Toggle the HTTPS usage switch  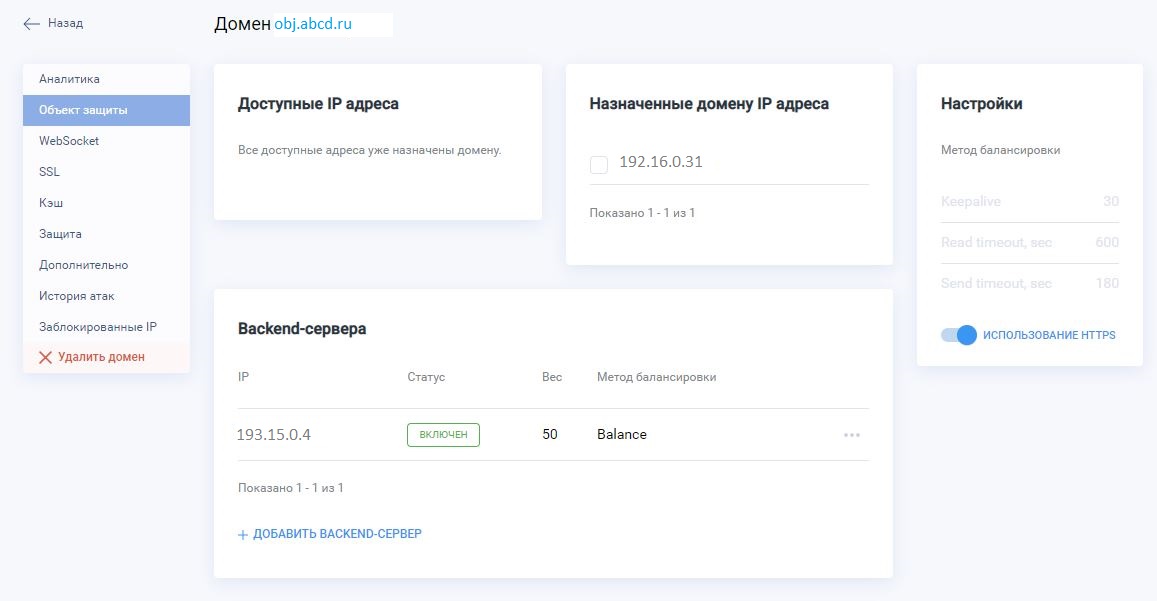point(958,335)
